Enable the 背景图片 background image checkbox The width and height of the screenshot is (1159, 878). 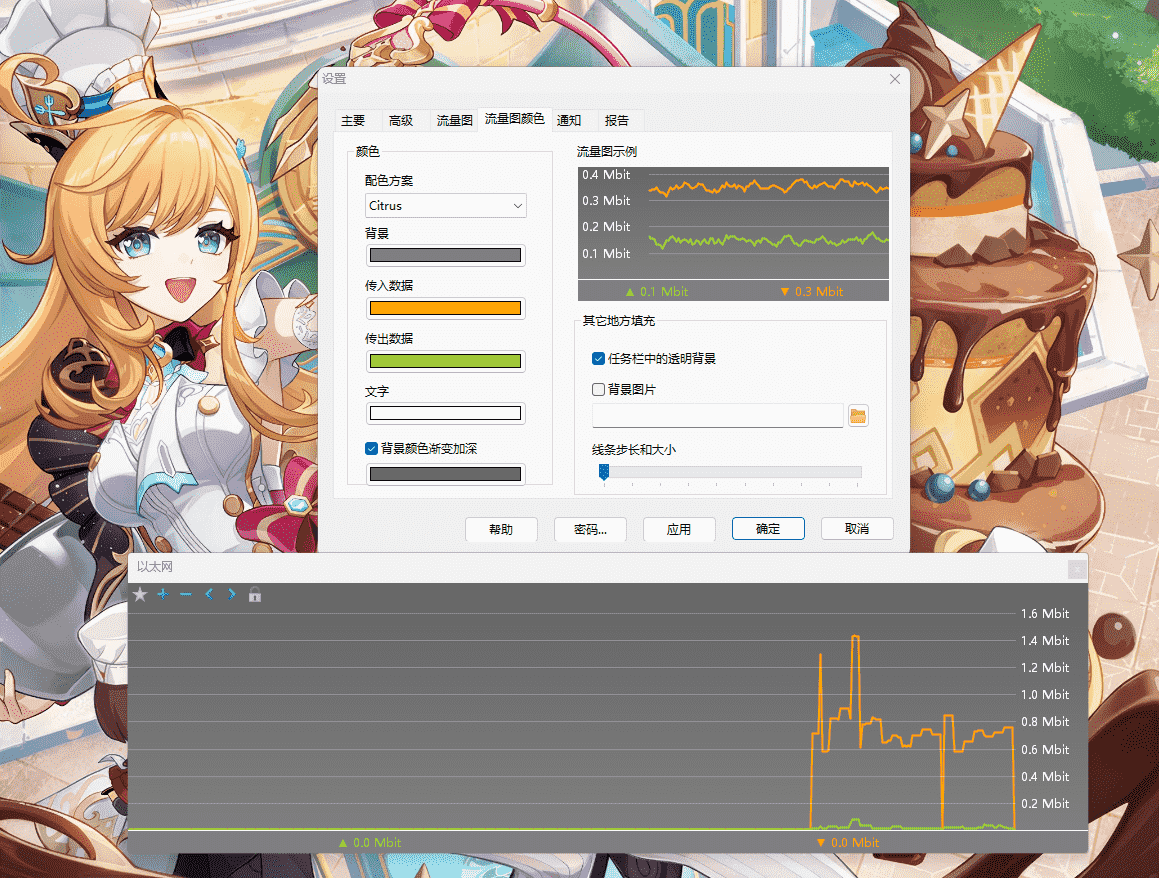[x=597, y=389]
